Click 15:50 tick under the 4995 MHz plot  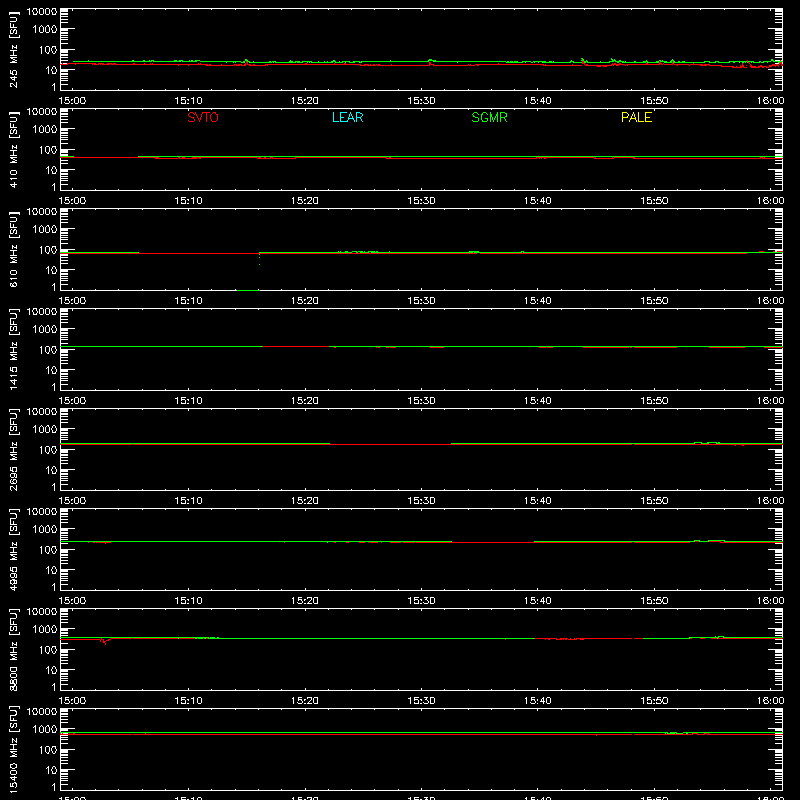[654, 601]
